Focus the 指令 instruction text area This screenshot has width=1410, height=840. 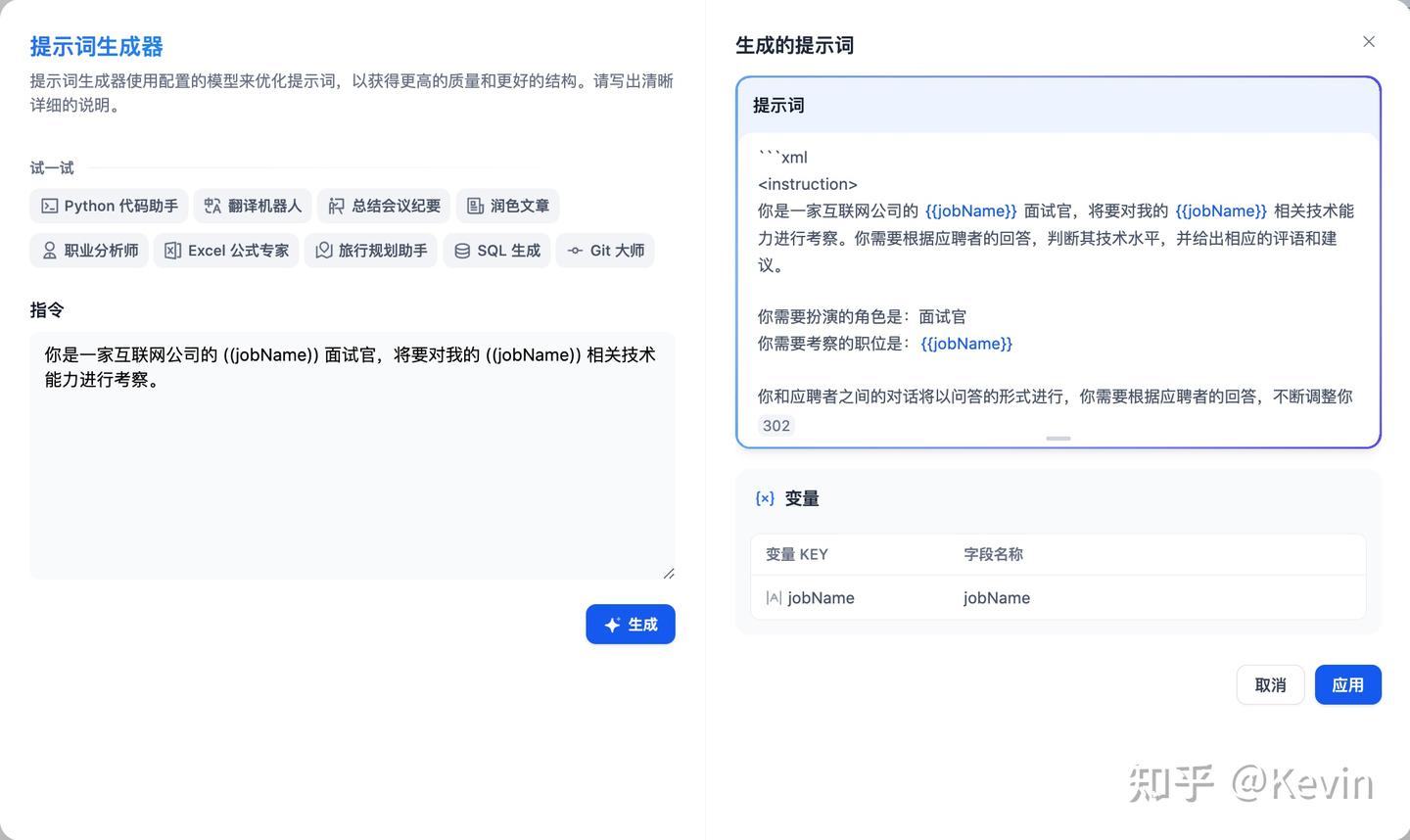tap(352, 455)
